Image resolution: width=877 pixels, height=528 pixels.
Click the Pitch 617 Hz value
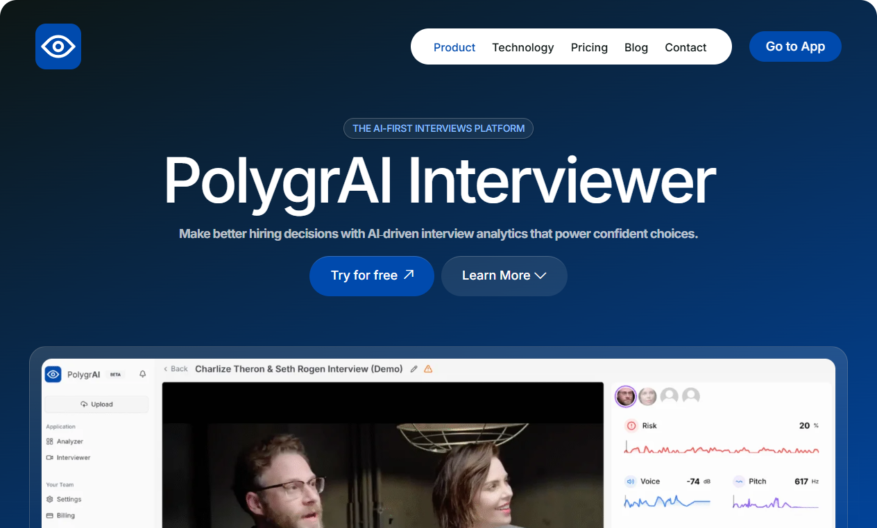pos(807,481)
